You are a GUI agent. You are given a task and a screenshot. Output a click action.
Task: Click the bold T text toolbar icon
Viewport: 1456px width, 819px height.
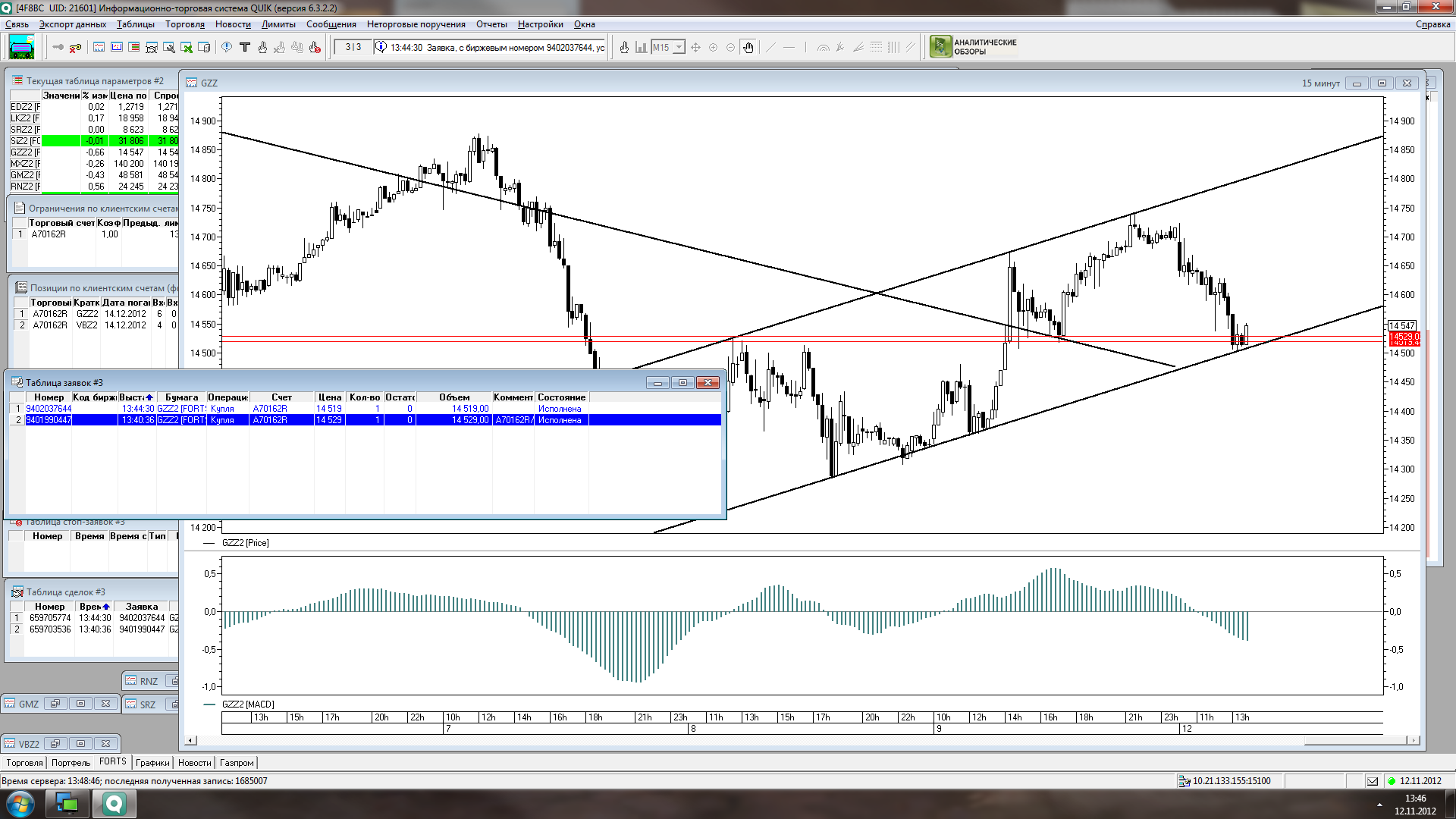(244, 47)
